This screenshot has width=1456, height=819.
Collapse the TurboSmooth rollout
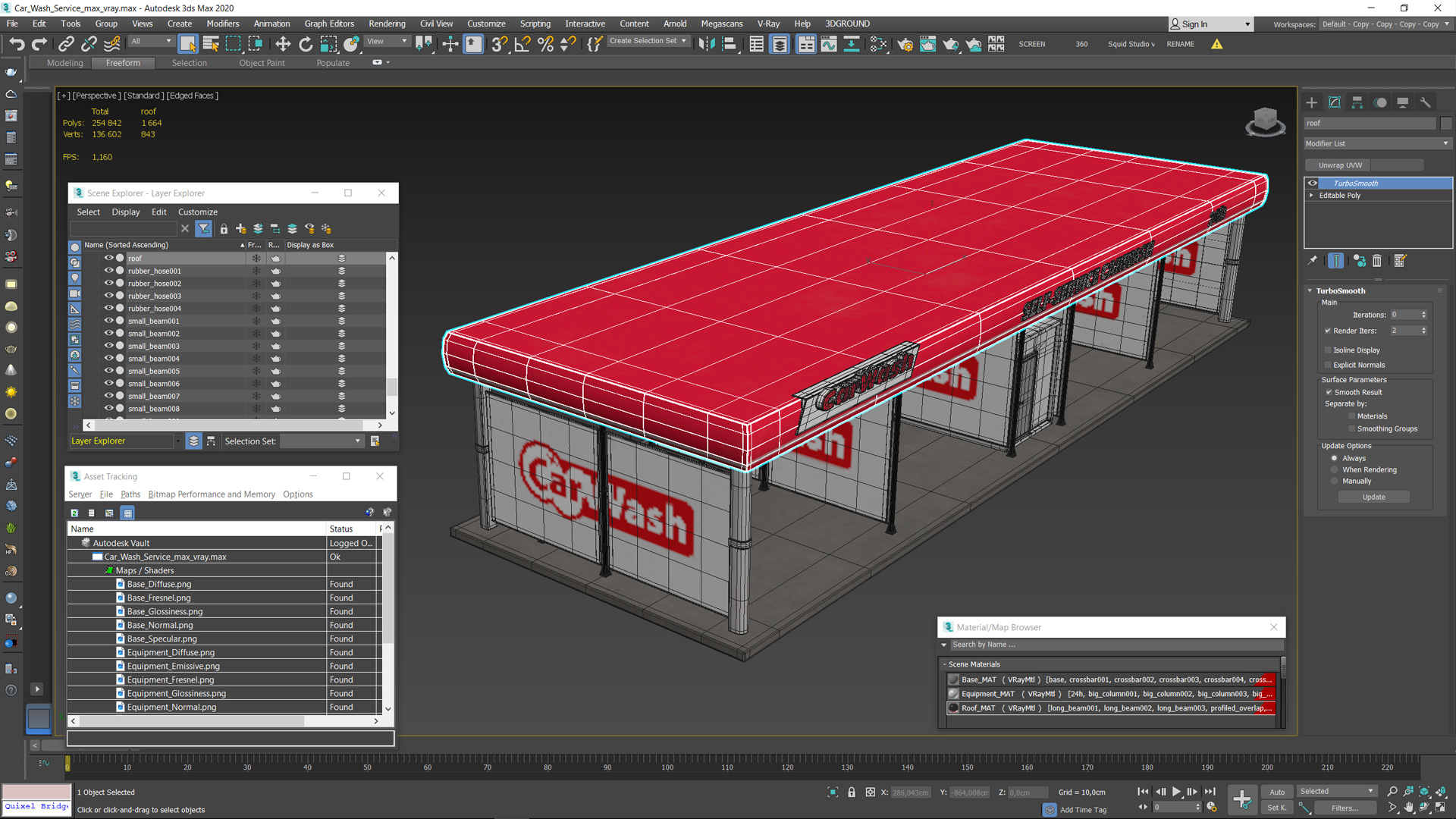tap(1310, 291)
